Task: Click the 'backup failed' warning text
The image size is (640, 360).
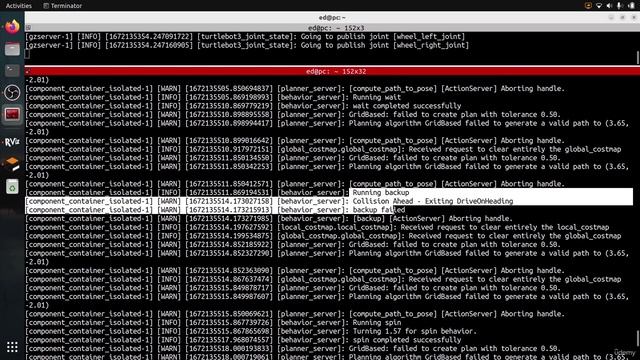Action: coord(379,210)
